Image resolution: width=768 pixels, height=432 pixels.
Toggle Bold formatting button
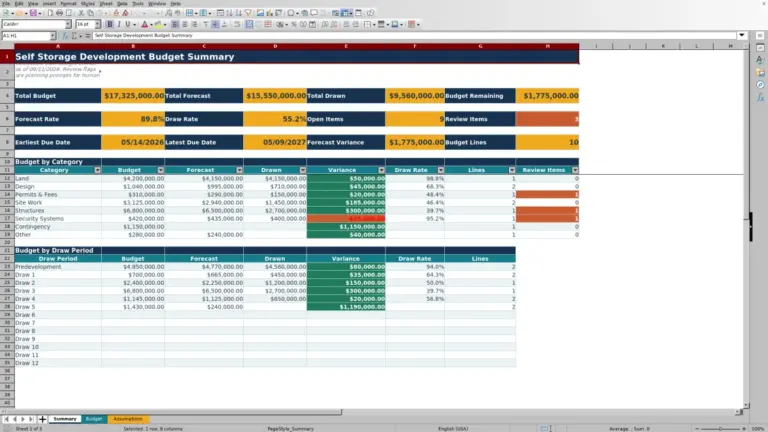coord(110,24)
